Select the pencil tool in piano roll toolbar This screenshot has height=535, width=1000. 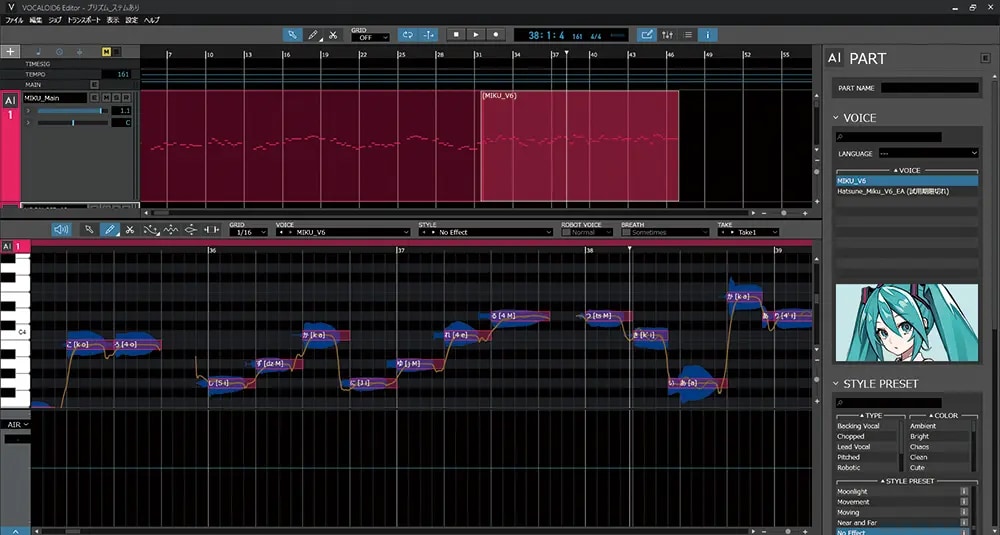[x=109, y=230]
